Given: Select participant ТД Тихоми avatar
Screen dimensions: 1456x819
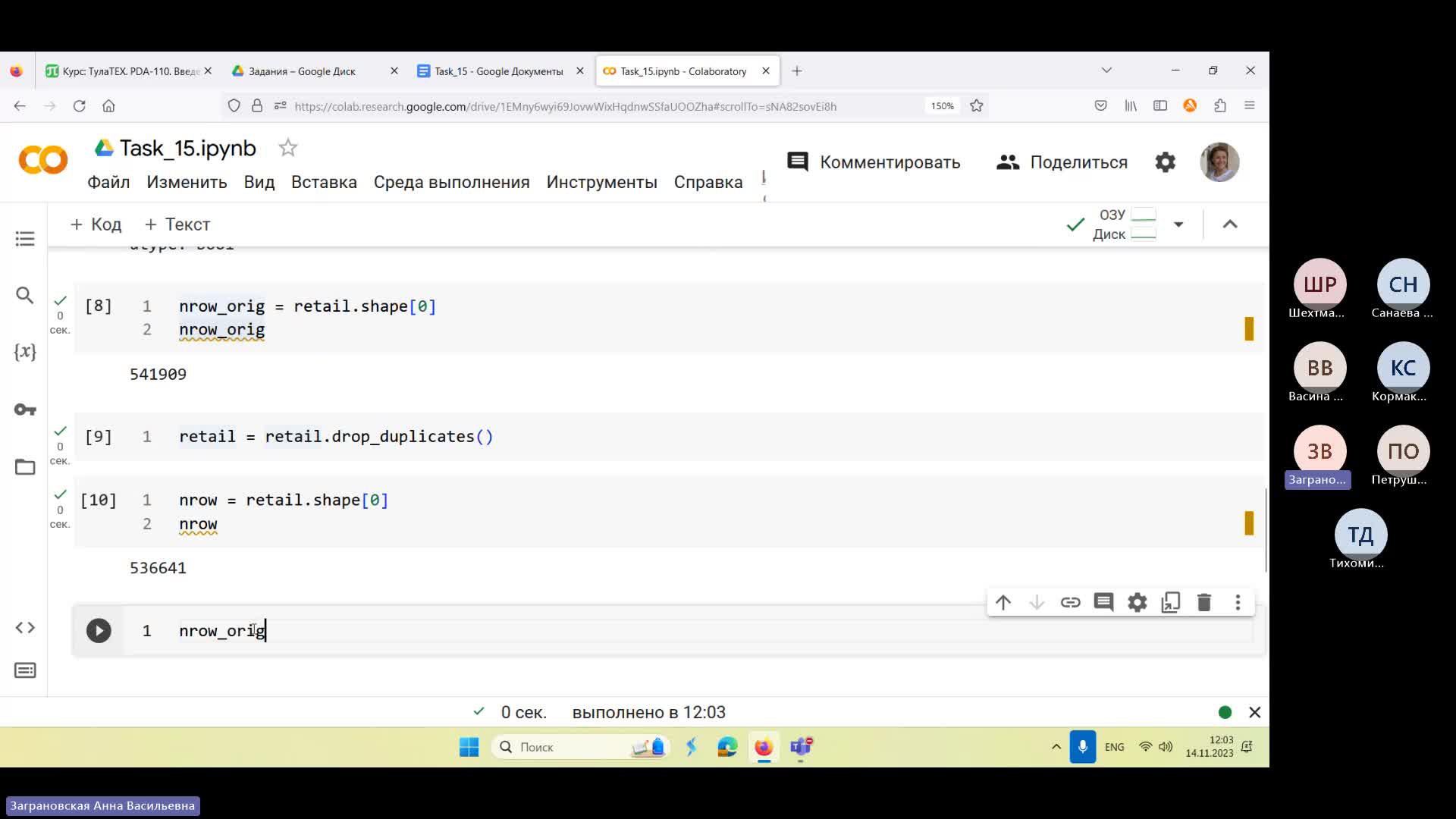Looking at the screenshot, I should coord(1360,535).
